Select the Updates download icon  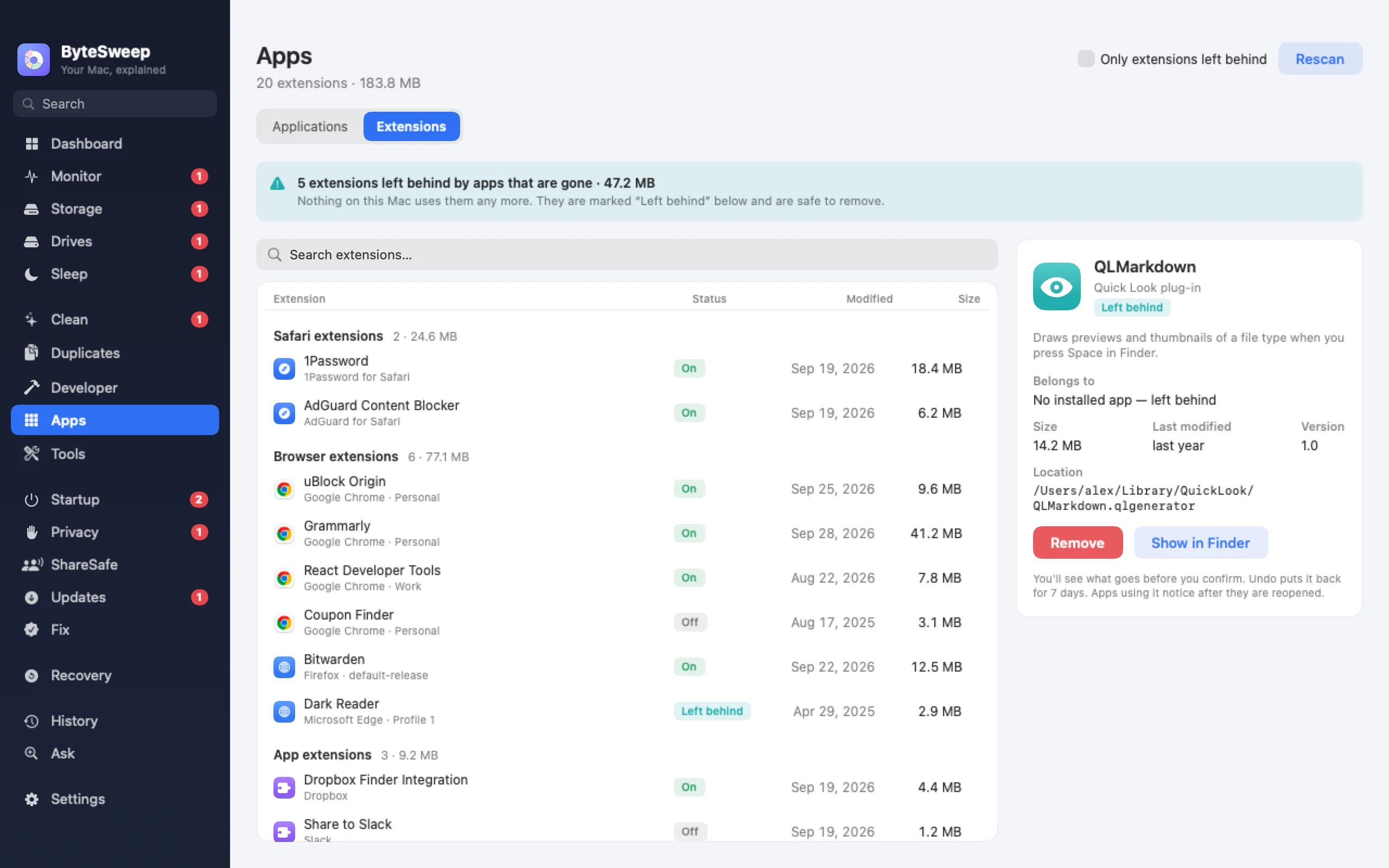click(31, 597)
